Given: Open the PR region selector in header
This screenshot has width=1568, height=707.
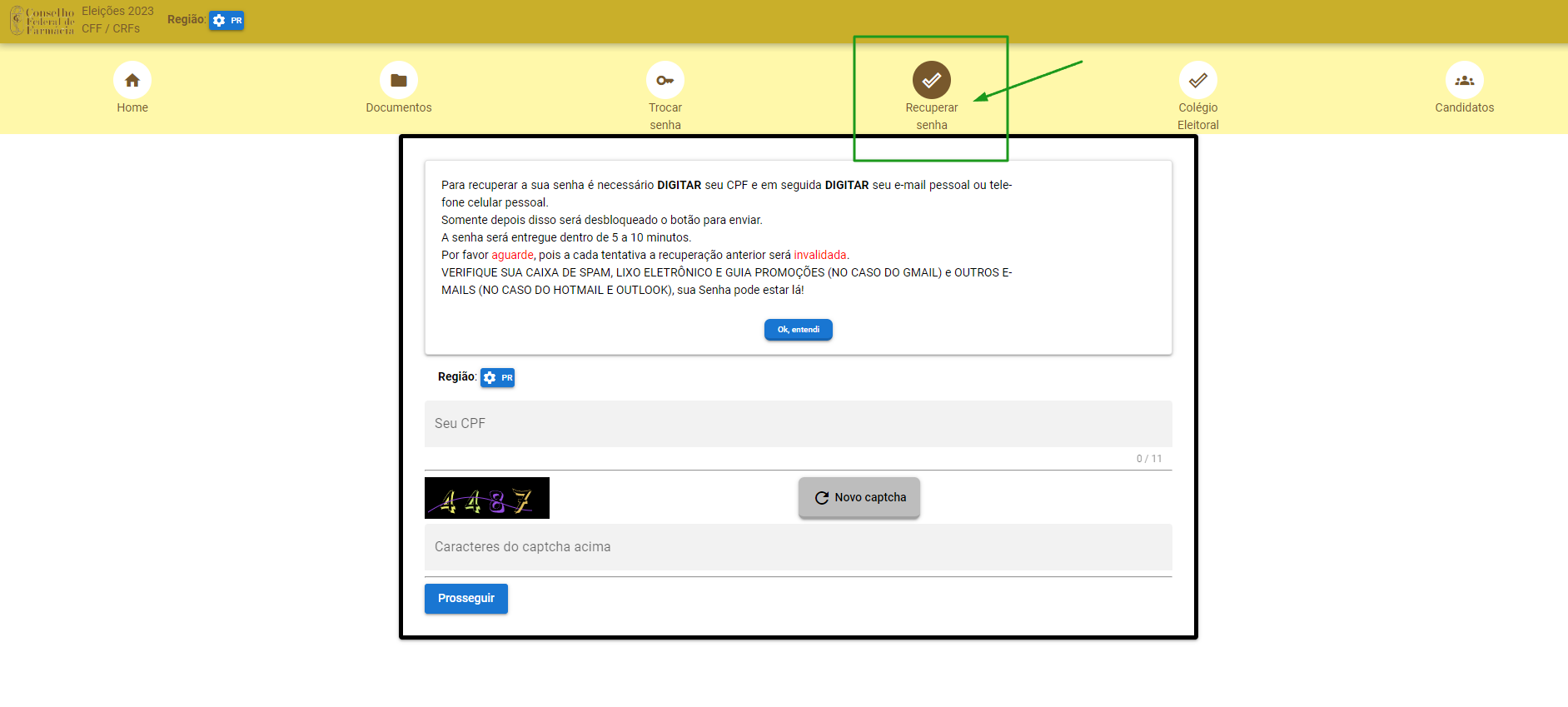Looking at the screenshot, I should coord(226,21).
